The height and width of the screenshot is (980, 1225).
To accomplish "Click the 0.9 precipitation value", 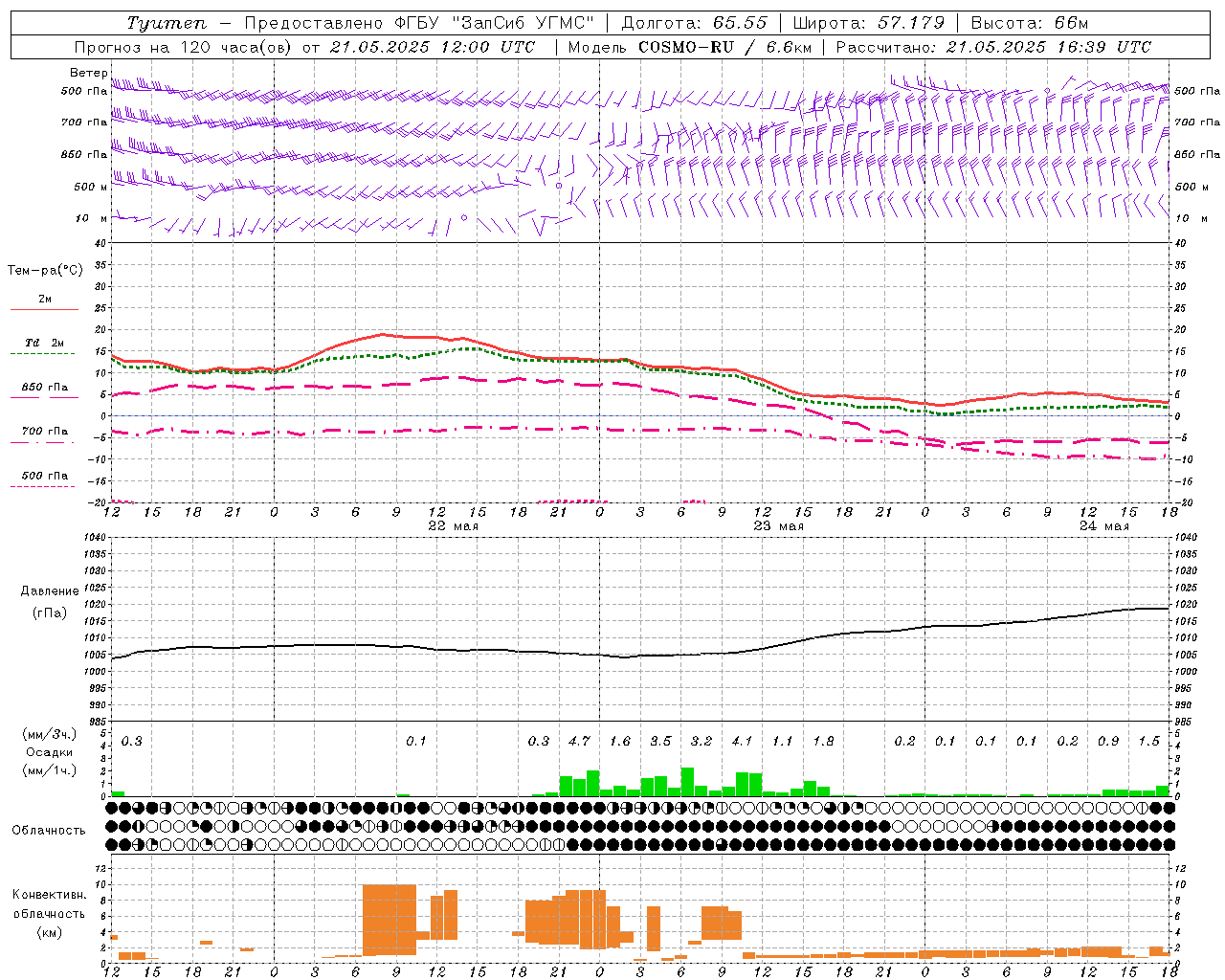I will (x=1108, y=741).
